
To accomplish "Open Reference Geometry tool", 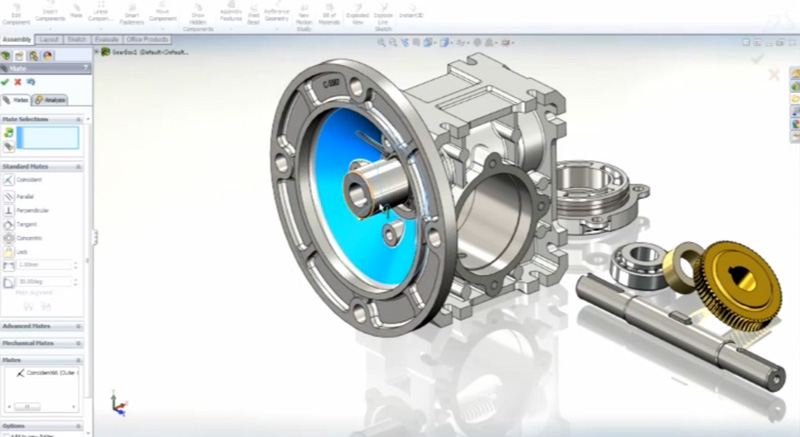I will [x=277, y=13].
